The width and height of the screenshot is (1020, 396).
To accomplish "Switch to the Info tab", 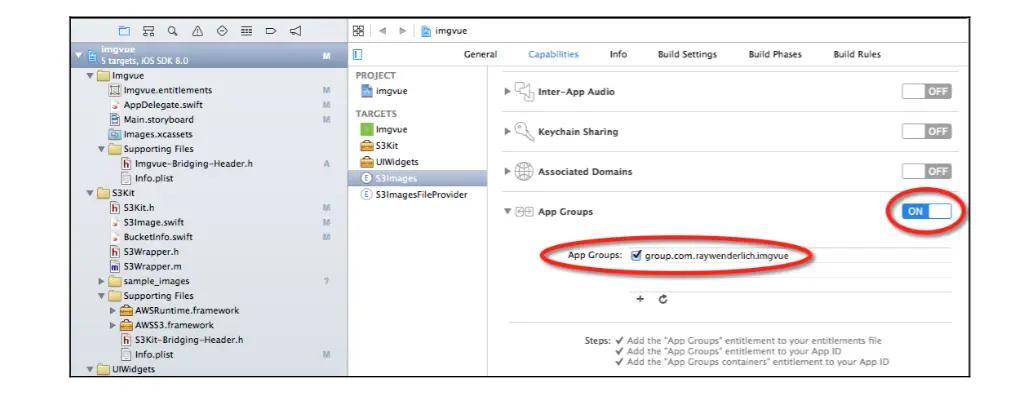I will point(618,55).
